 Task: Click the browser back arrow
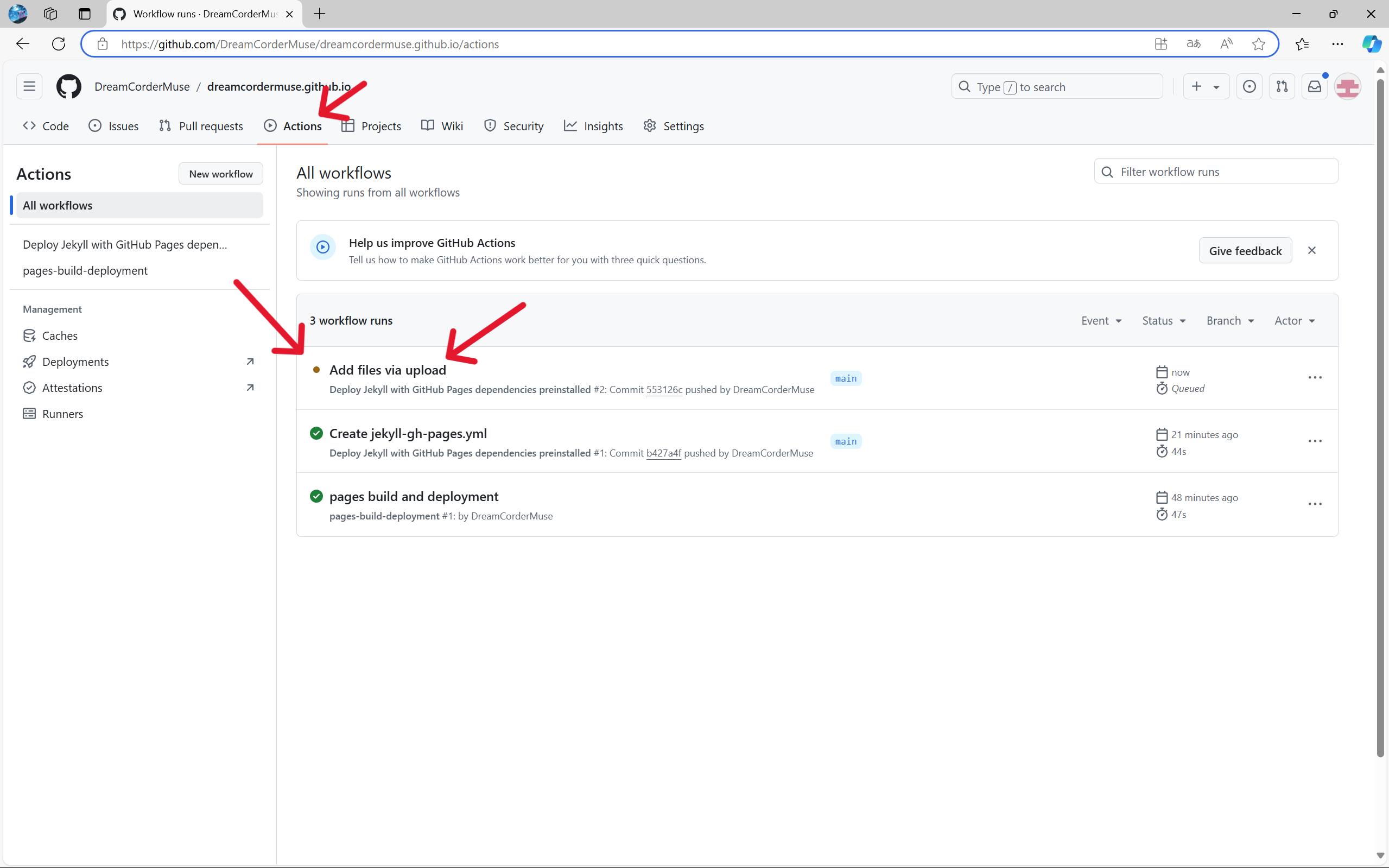point(22,44)
